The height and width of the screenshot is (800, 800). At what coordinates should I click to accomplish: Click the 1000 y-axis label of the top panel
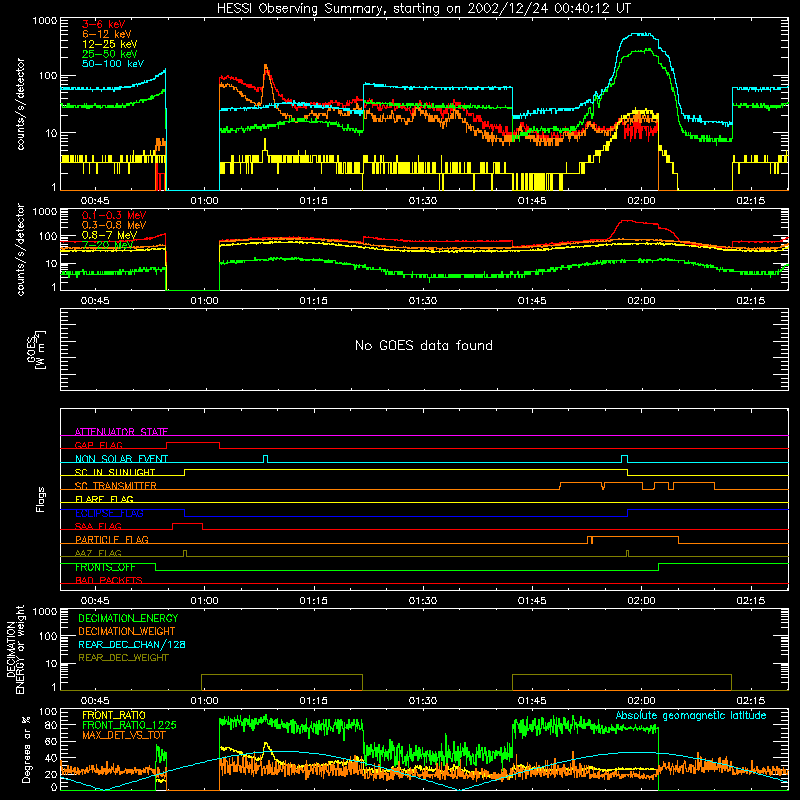(45, 21)
